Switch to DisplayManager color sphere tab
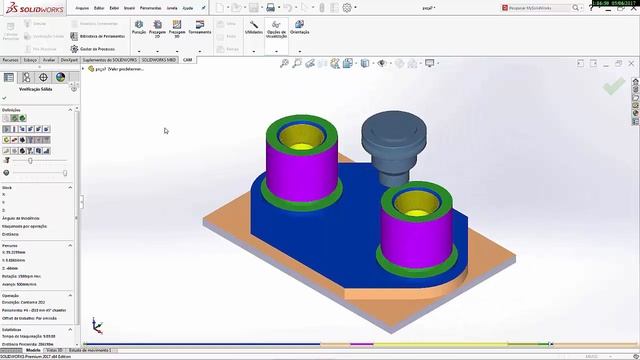The height and width of the screenshot is (360, 640). 60,77
